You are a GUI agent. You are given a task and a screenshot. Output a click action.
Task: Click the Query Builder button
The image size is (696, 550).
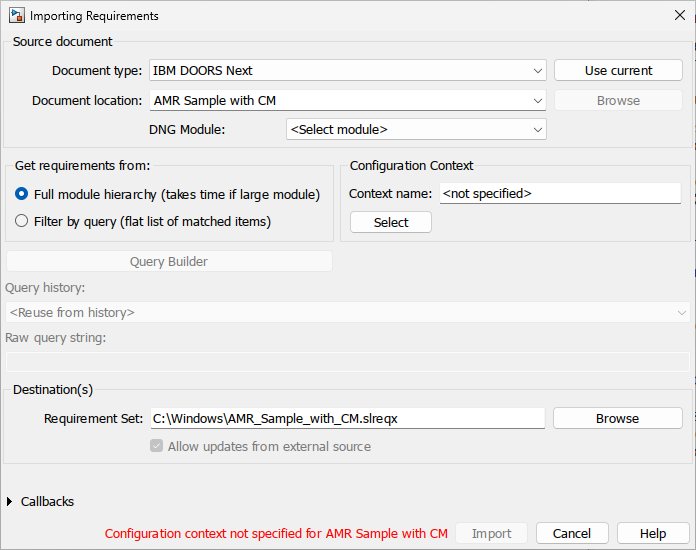coord(169,261)
